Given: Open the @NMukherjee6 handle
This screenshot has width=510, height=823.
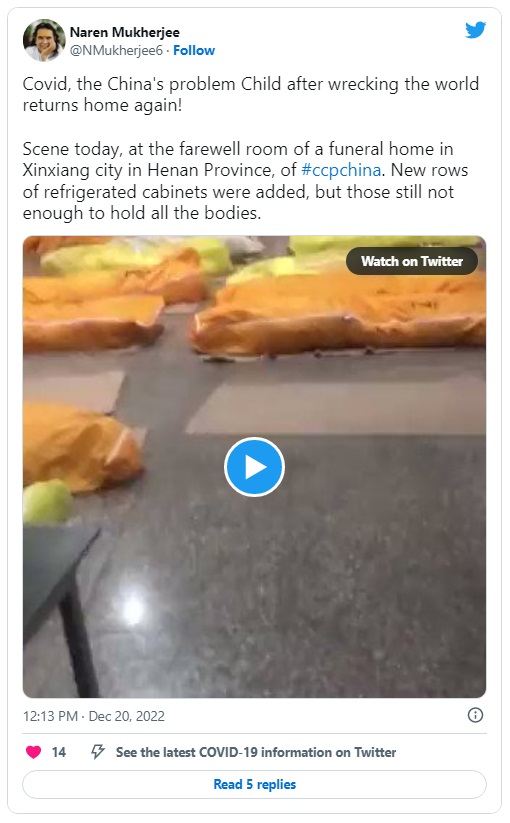Looking at the screenshot, I should tap(116, 50).
